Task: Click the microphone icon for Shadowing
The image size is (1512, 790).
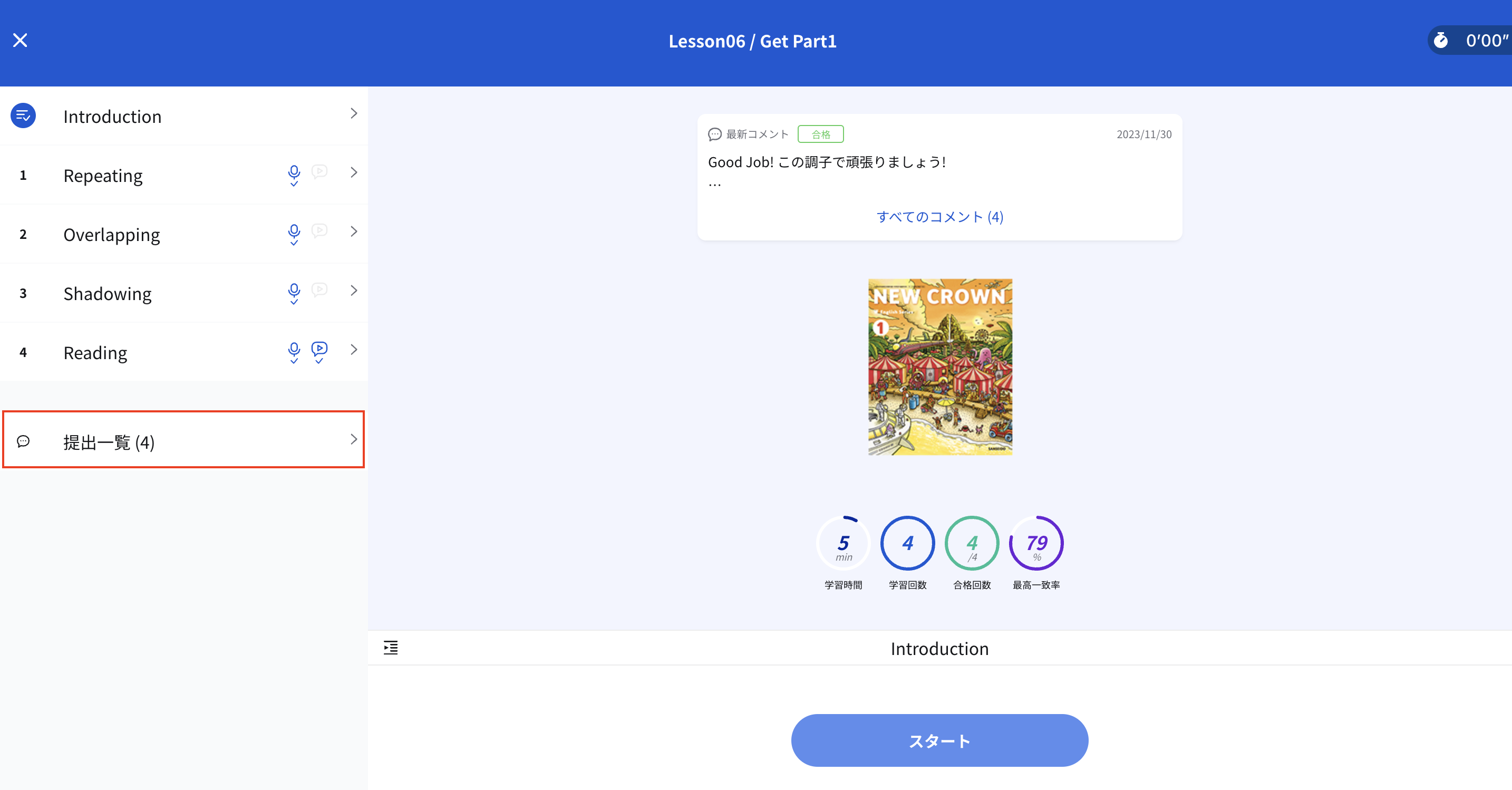Action: click(294, 293)
